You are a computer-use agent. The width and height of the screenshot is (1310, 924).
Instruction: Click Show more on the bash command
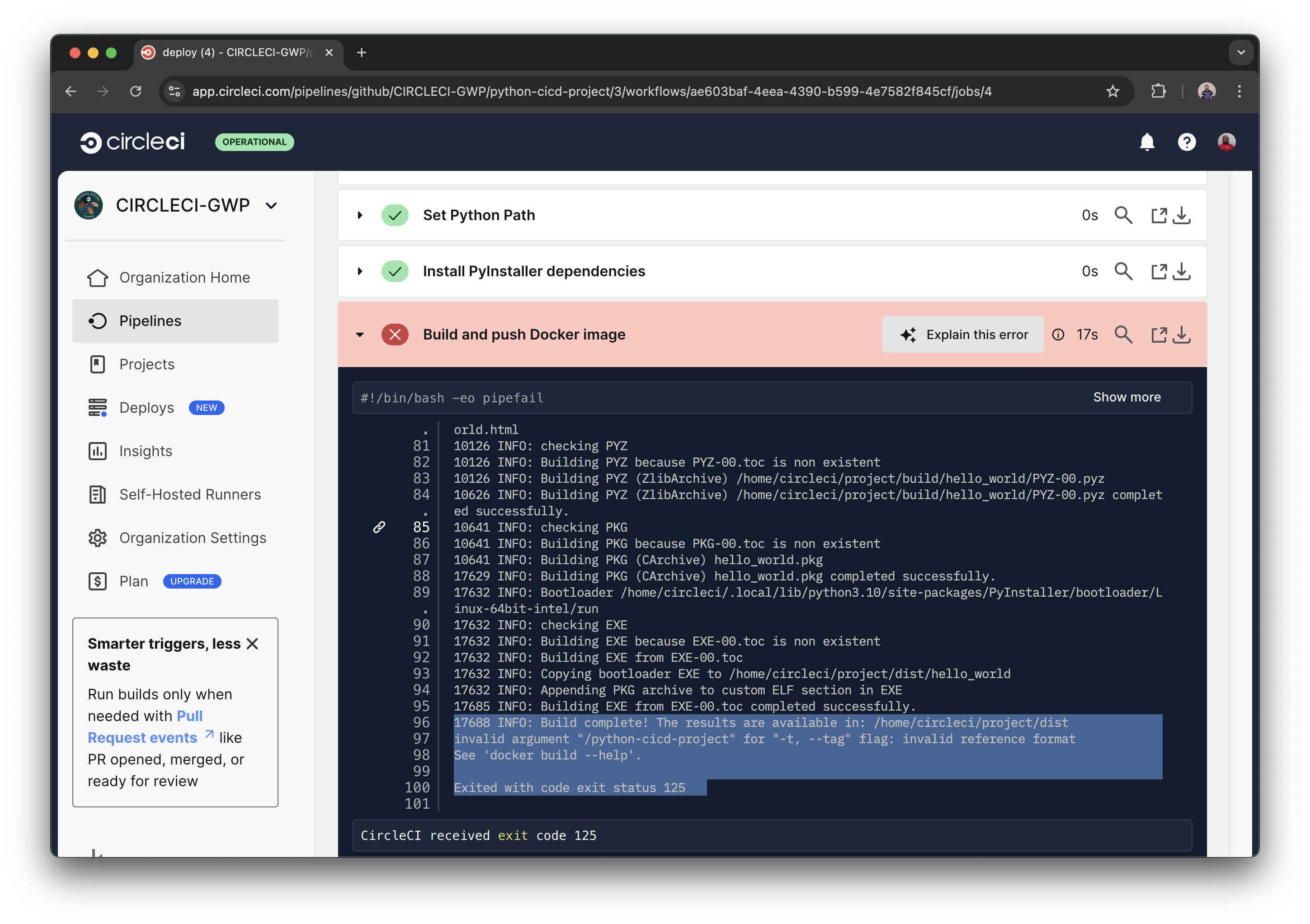1126,397
